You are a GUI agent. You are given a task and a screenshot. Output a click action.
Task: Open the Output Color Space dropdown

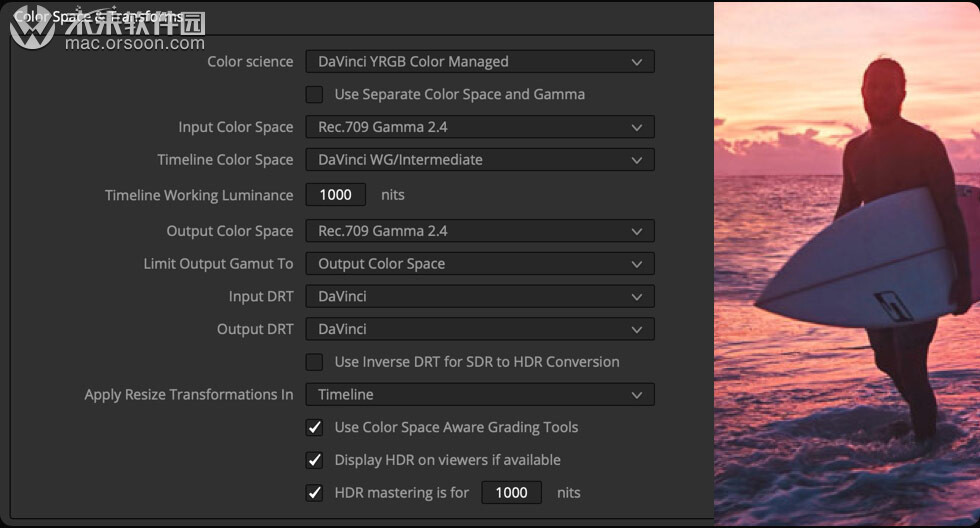(x=480, y=231)
